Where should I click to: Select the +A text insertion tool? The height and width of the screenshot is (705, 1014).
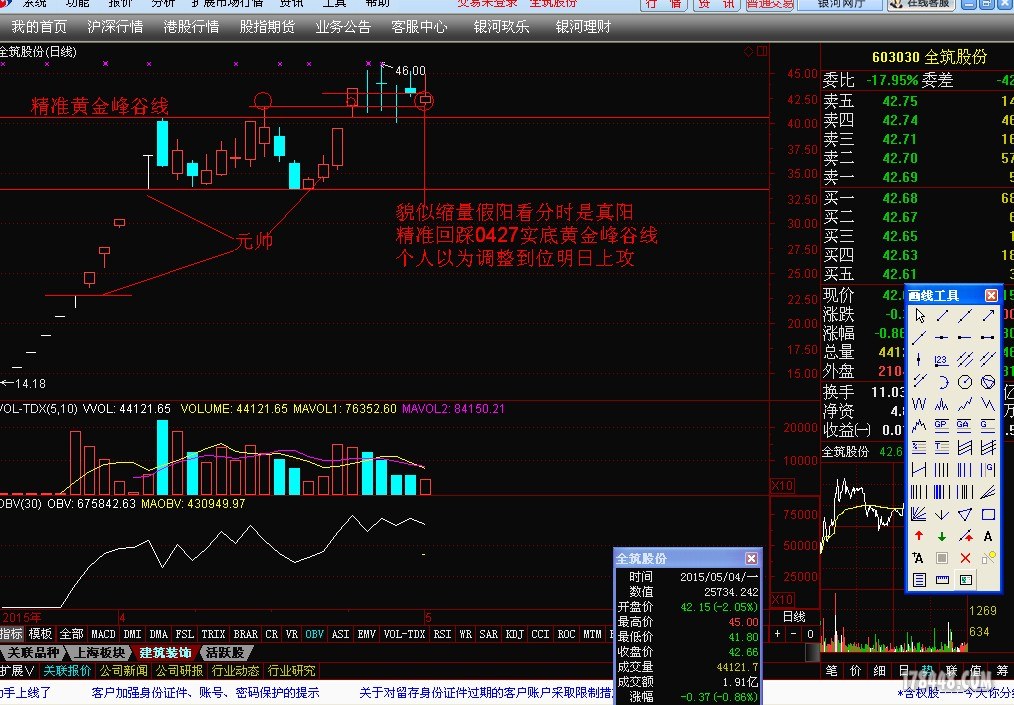click(x=919, y=558)
